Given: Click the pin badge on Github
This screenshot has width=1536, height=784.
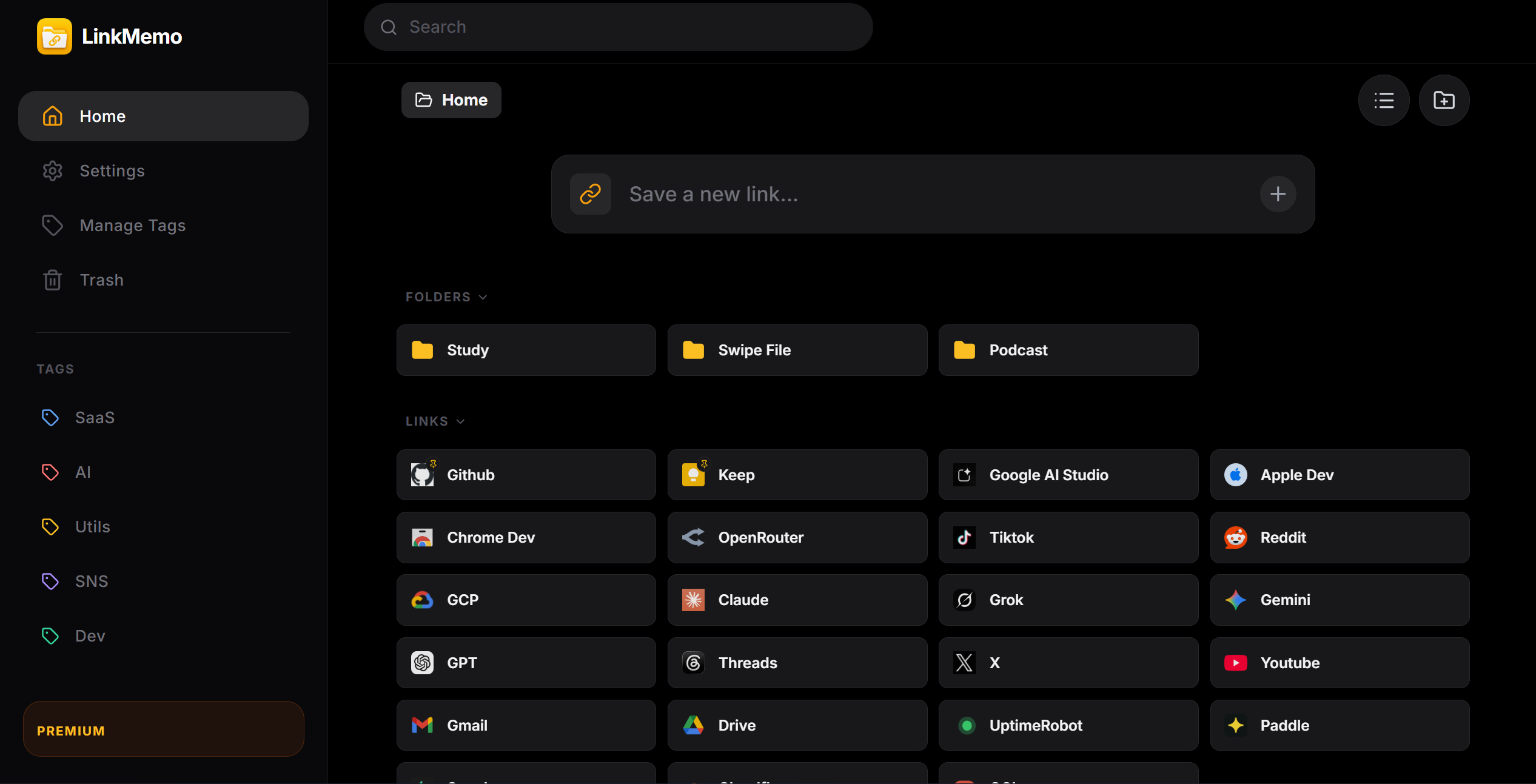Looking at the screenshot, I should pyautogui.click(x=433, y=464).
